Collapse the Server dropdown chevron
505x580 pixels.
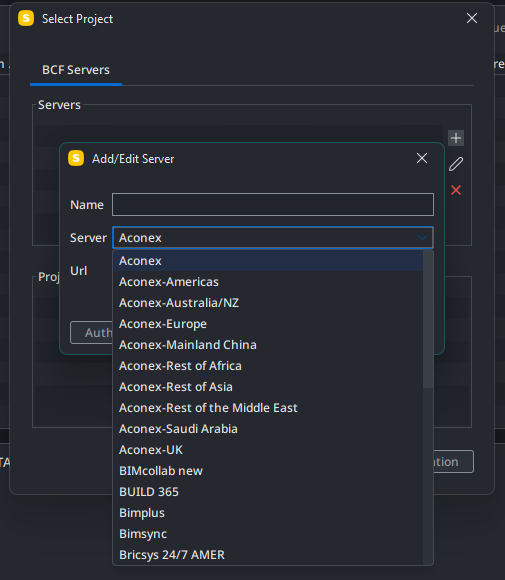pyautogui.click(x=422, y=237)
